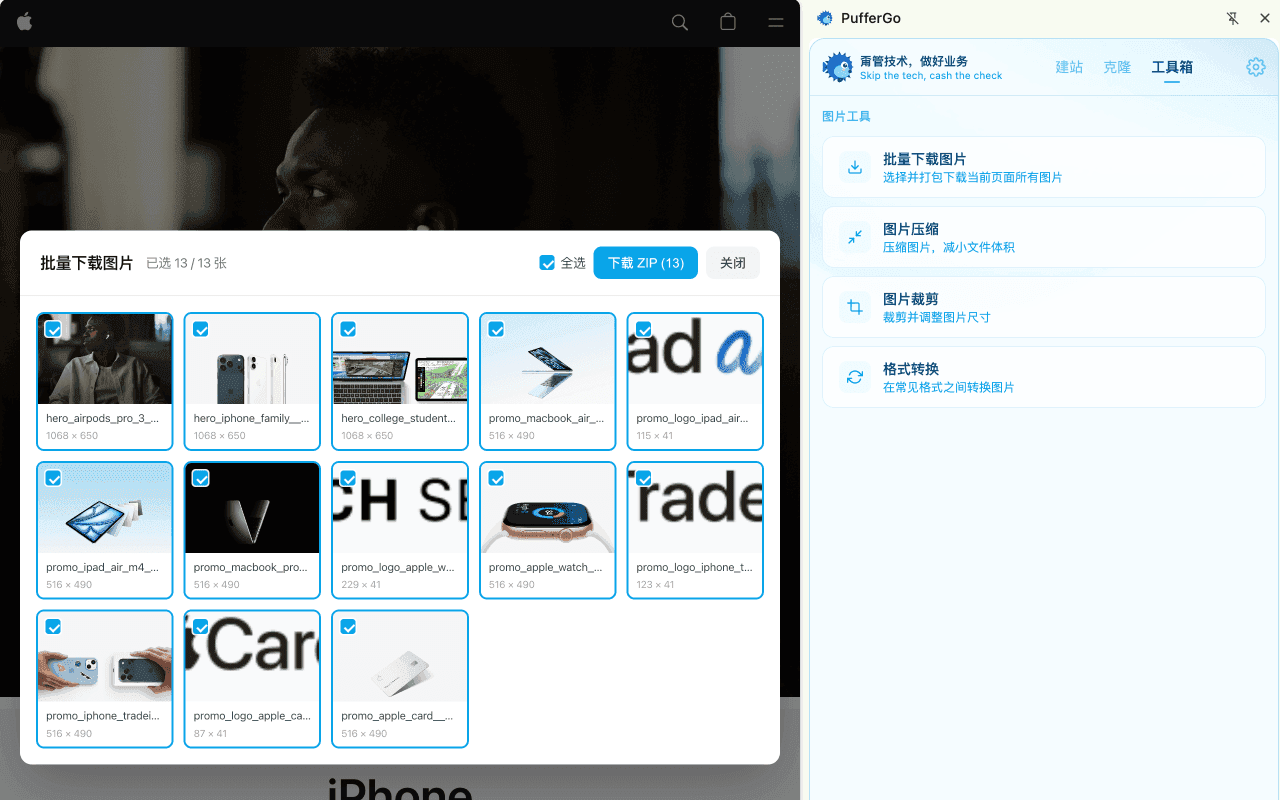This screenshot has height=800, width=1280.
Task: Uncheck the promo_macbook_air image checkbox
Action: (x=496, y=329)
